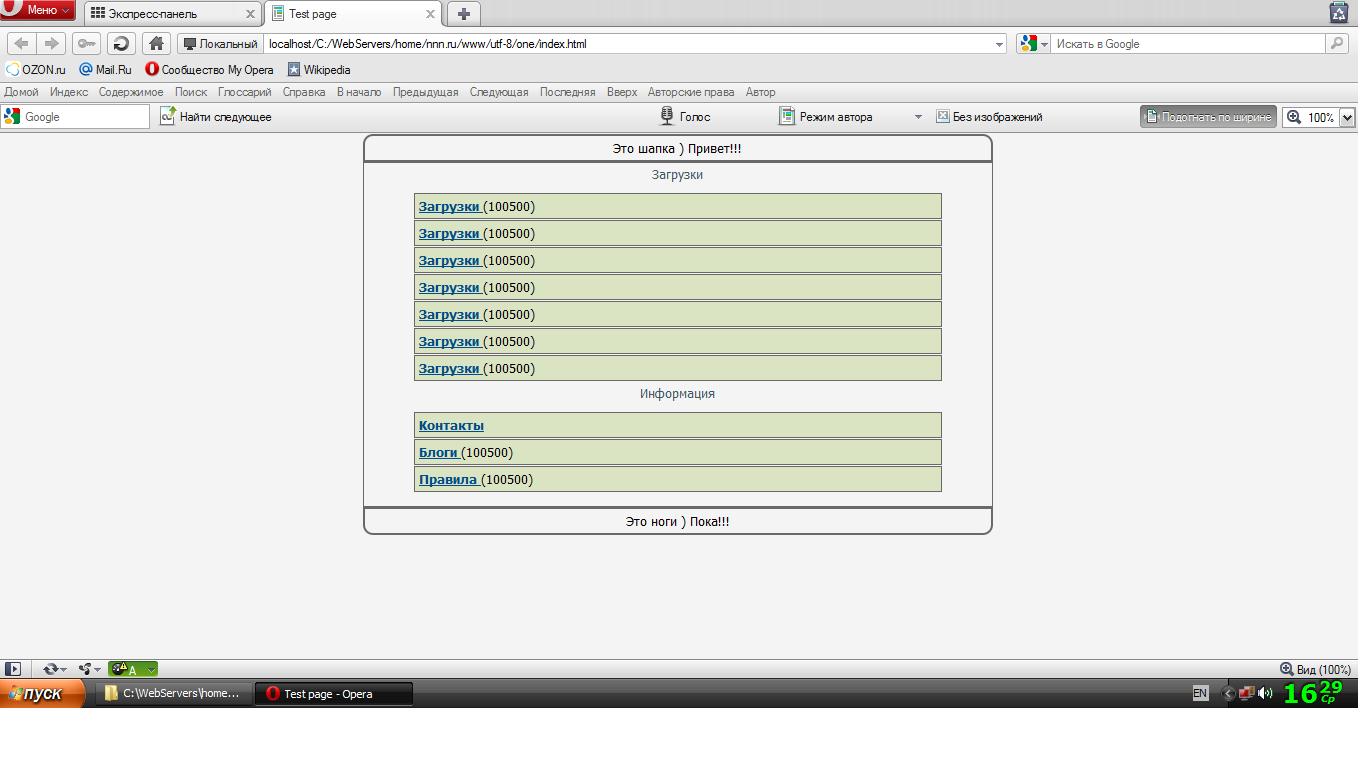Viewport: 1360px width, 768px height.
Task: Click the 'Вид (100%)' zoom control
Action: (x=1315, y=669)
